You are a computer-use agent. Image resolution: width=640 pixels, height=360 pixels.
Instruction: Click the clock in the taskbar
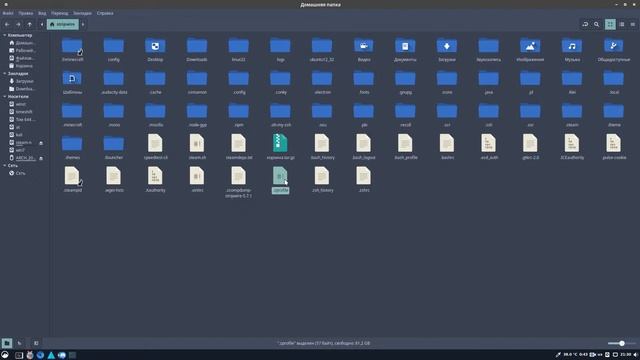626,355
